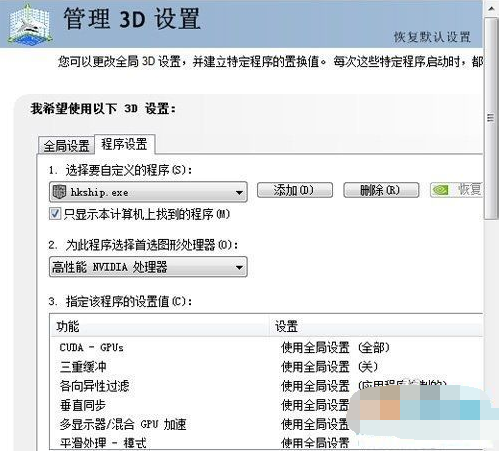This screenshot has height=451, width=499.
Task: Select the 程序设置 tab
Action: [x=124, y=144]
